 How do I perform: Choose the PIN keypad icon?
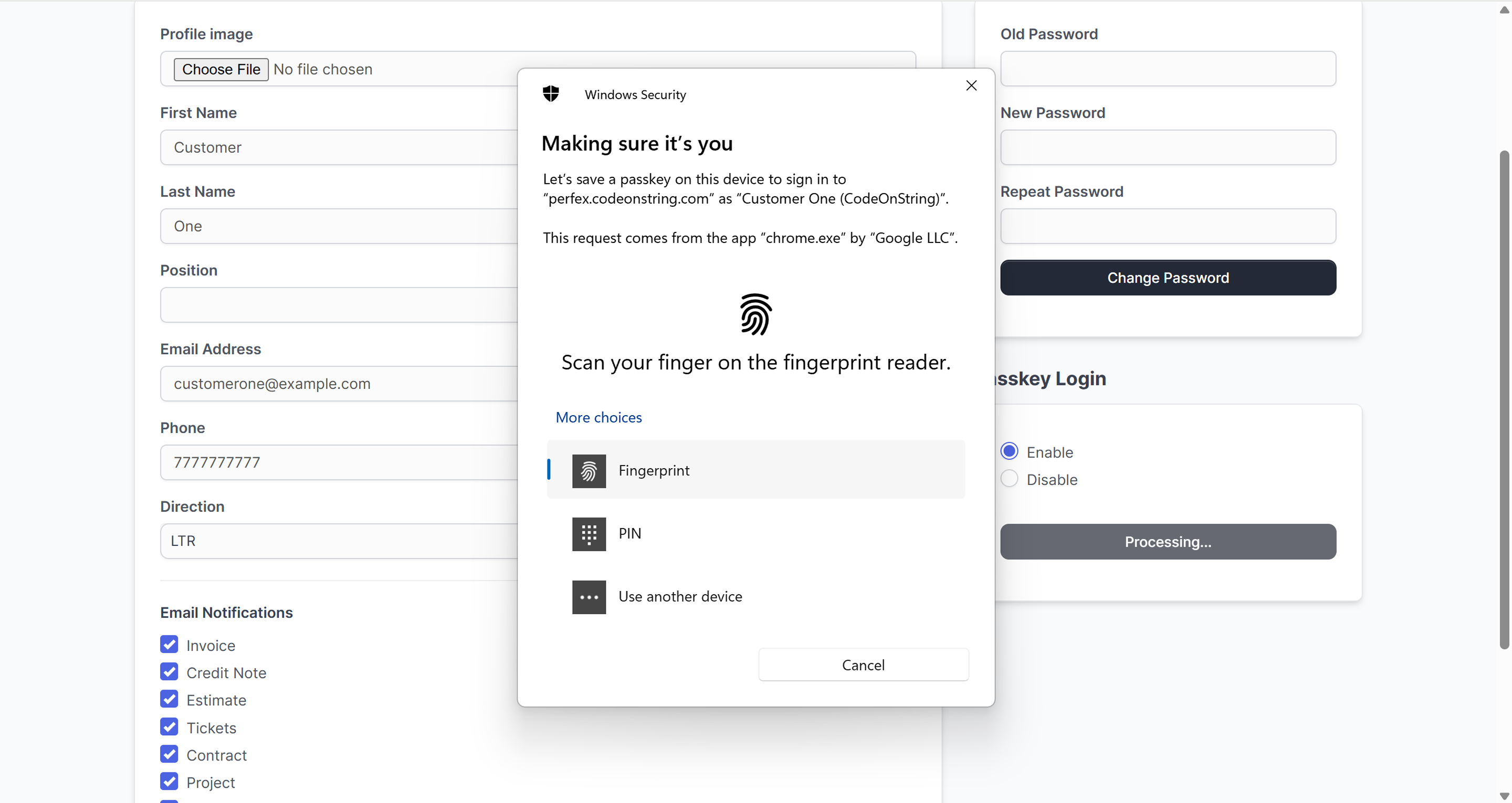(589, 534)
